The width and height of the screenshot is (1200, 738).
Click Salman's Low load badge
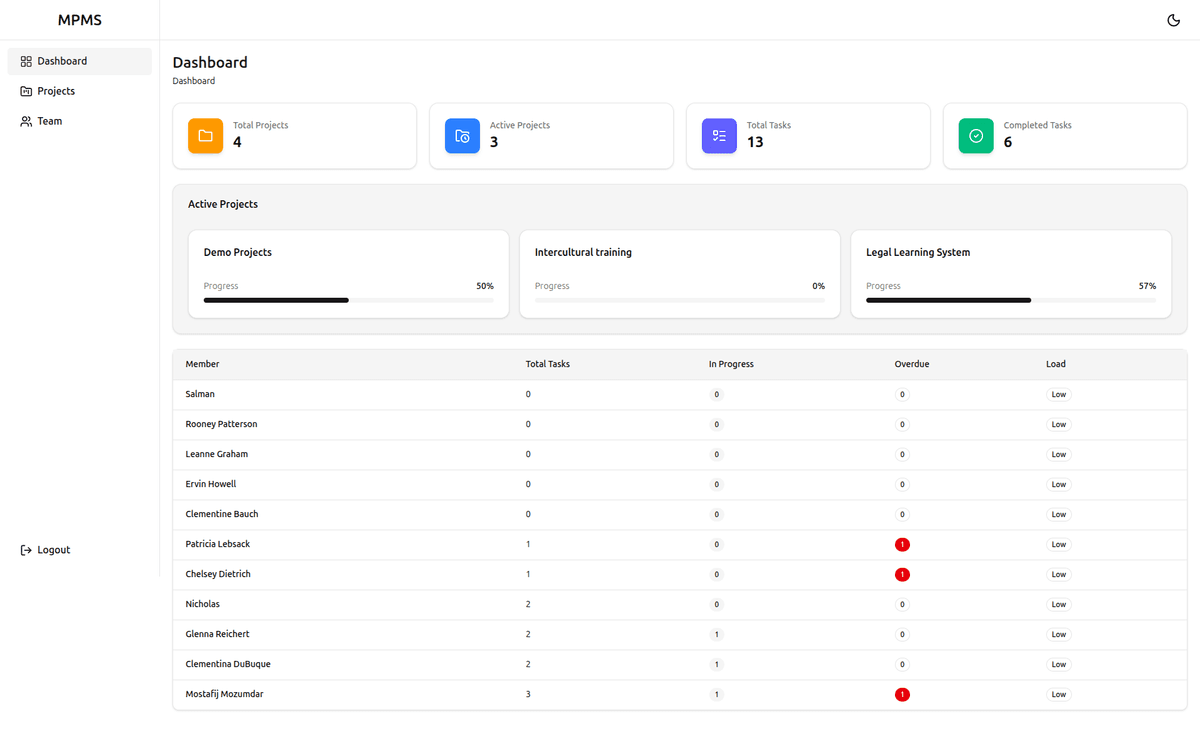1058,395
